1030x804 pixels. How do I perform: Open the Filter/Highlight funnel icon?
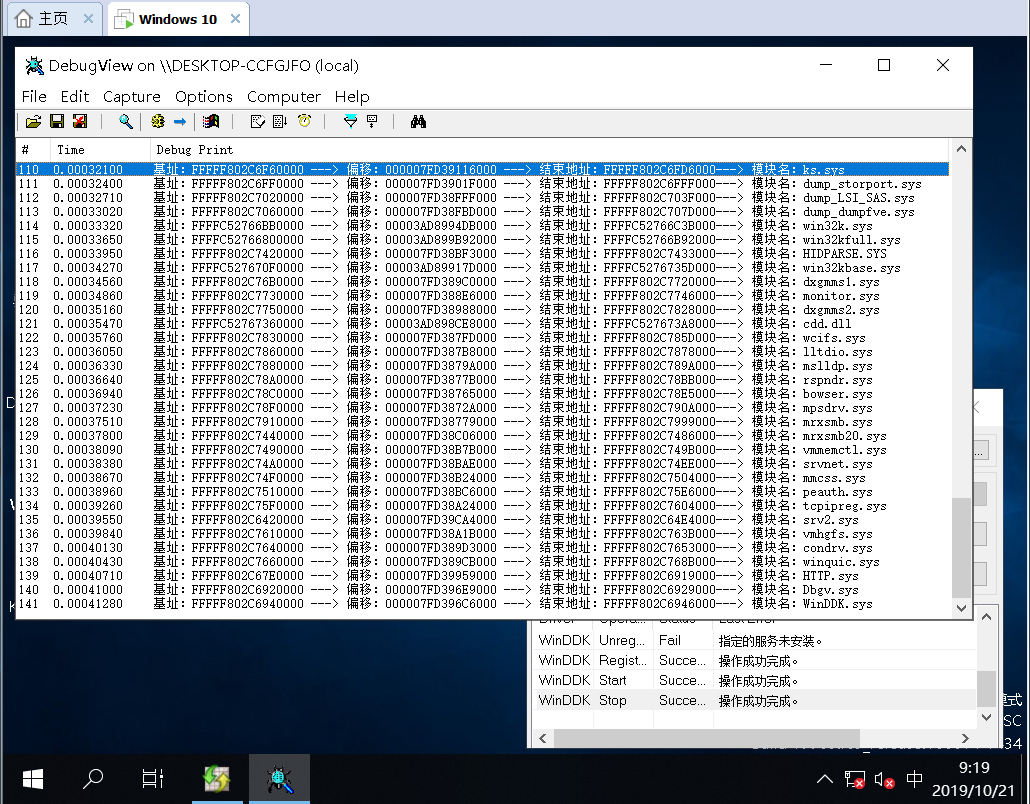point(350,122)
